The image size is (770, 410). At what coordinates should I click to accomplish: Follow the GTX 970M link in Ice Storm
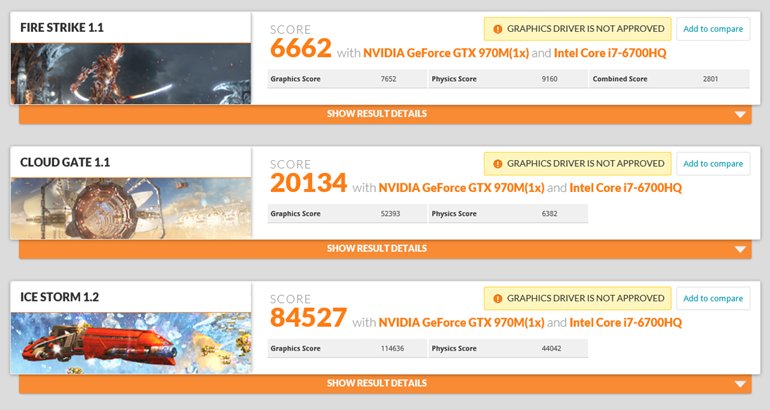(462, 322)
